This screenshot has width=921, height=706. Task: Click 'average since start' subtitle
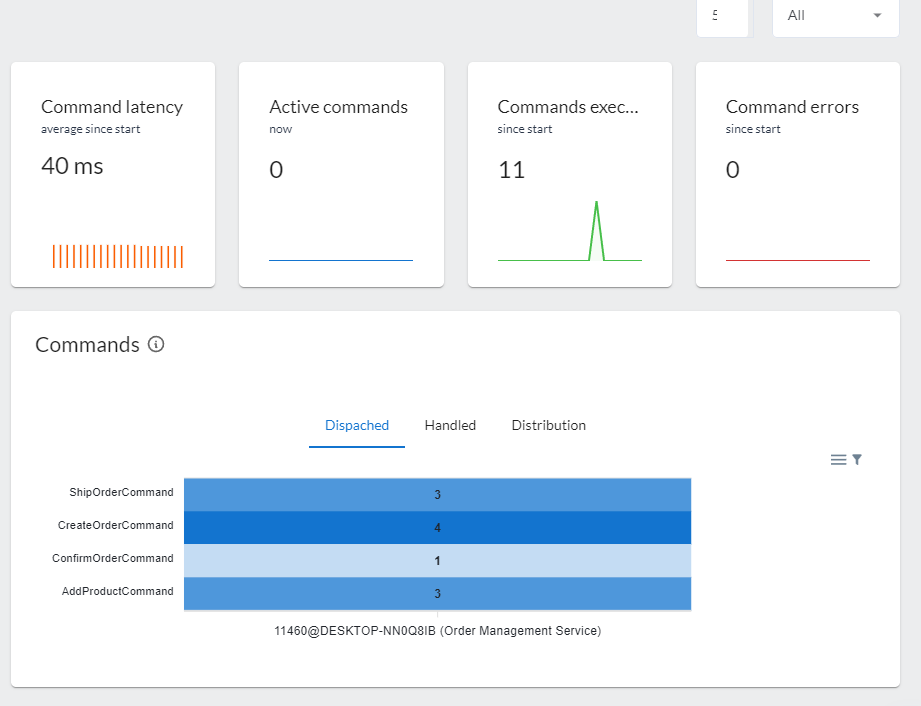point(90,129)
